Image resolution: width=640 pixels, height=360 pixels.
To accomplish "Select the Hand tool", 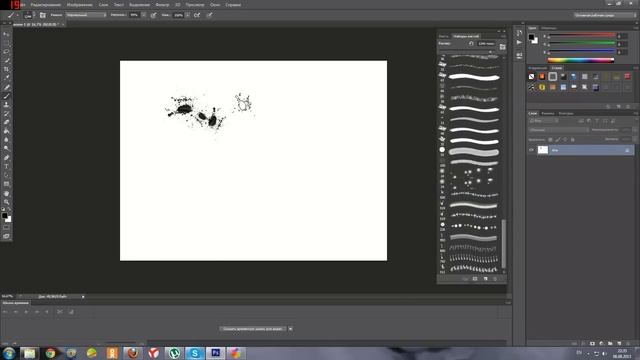I will coord(6,193).
